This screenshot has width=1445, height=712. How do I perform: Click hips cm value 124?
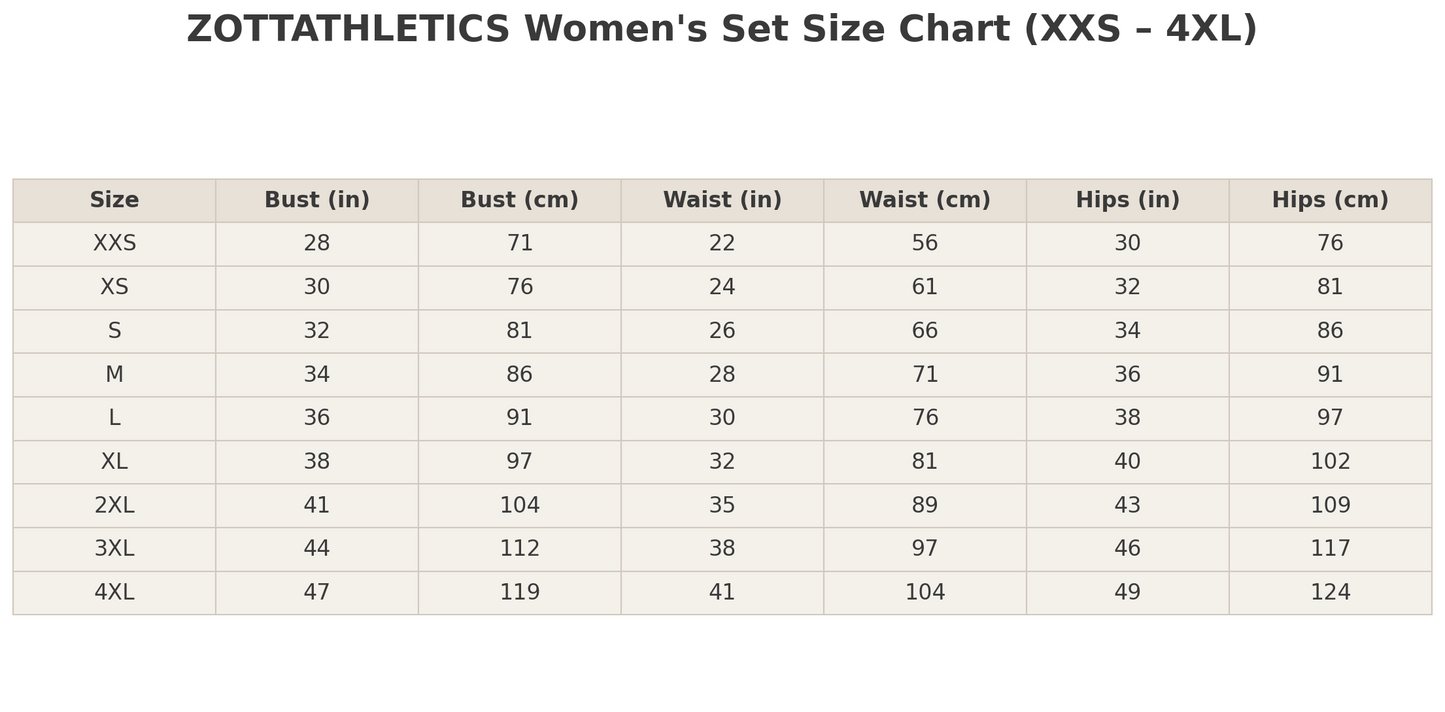(x=1330, y=593)
